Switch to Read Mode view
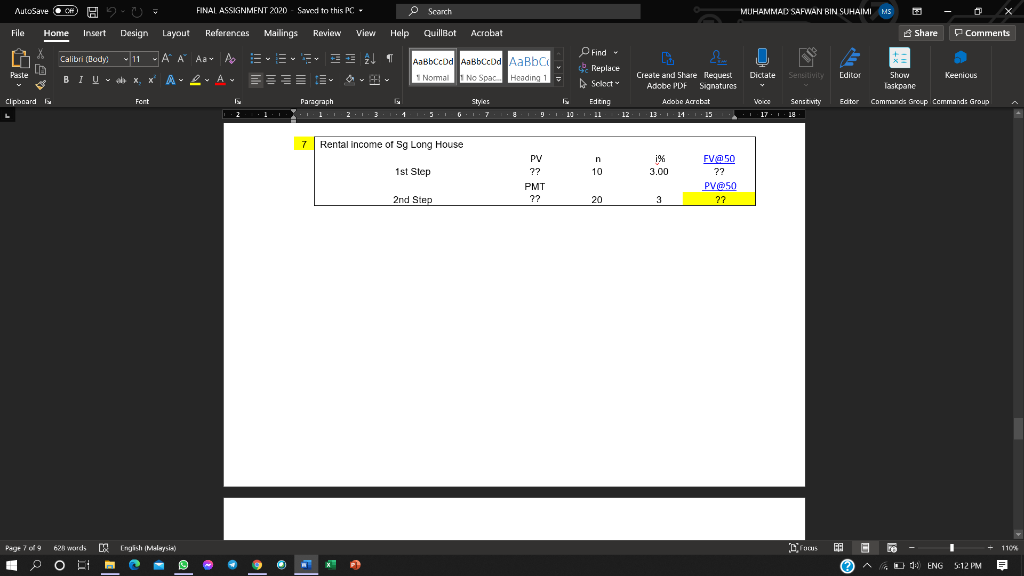This screenshot has height=576, width=1024. point(839,547)
